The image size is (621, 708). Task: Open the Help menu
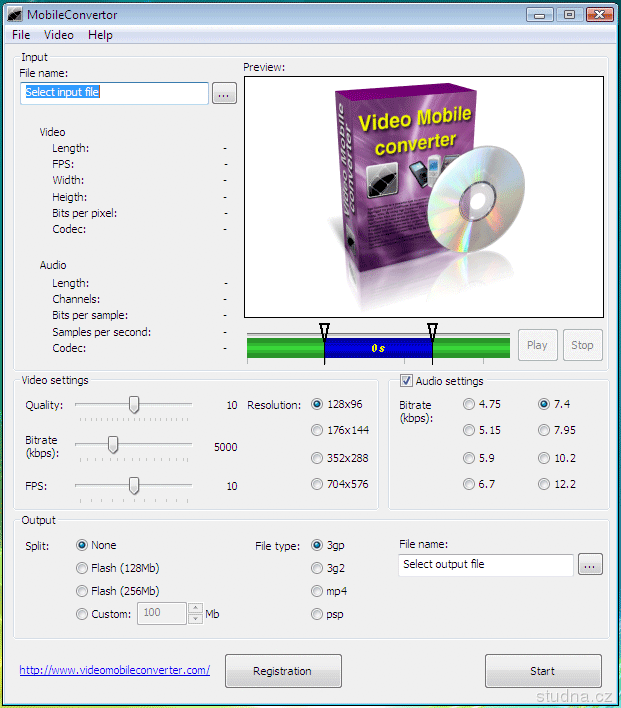[x=100, y=35]
